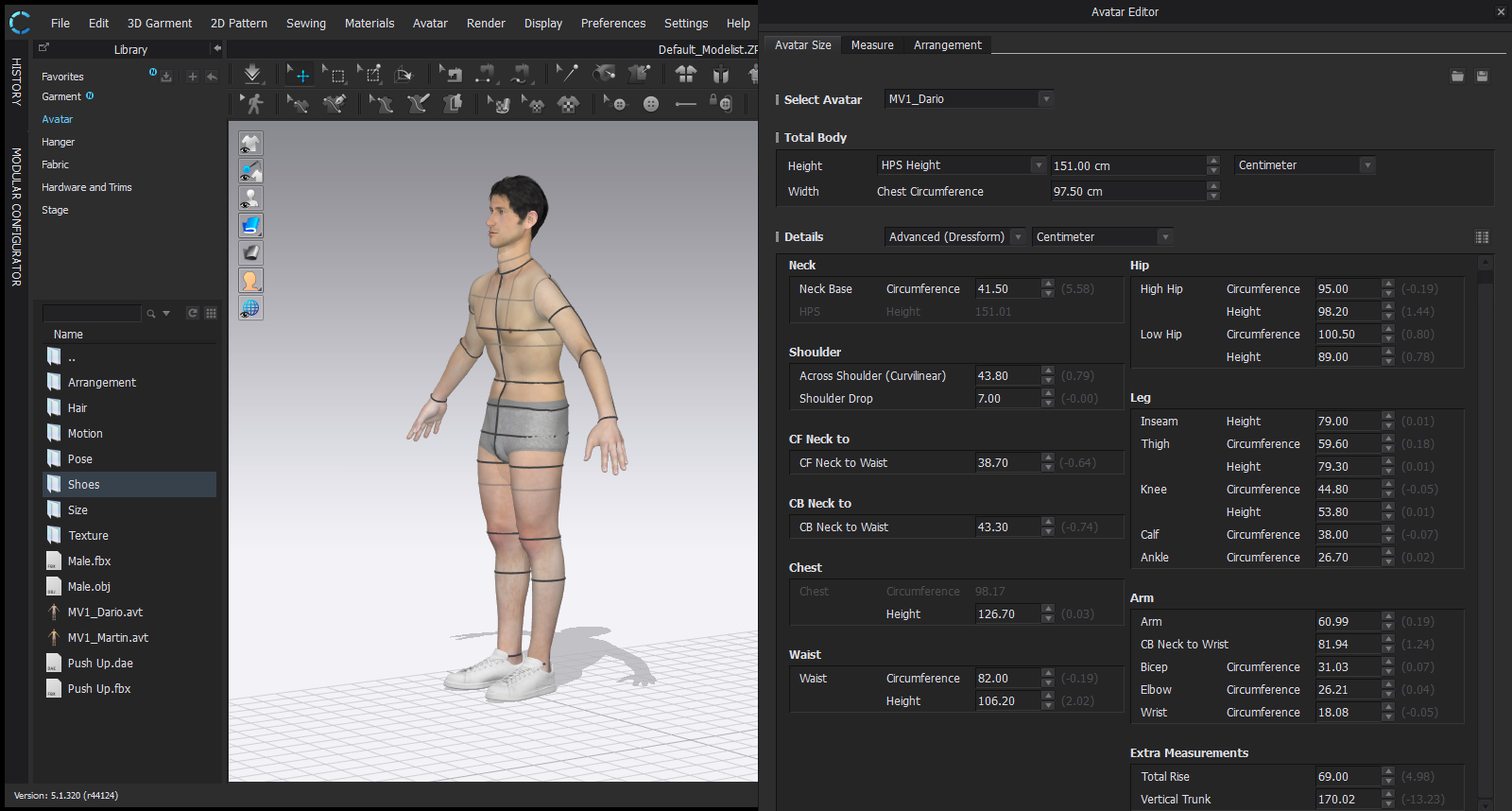Toggle Show Avatar visibility button

pyautogui.click(x=250, y=198)
